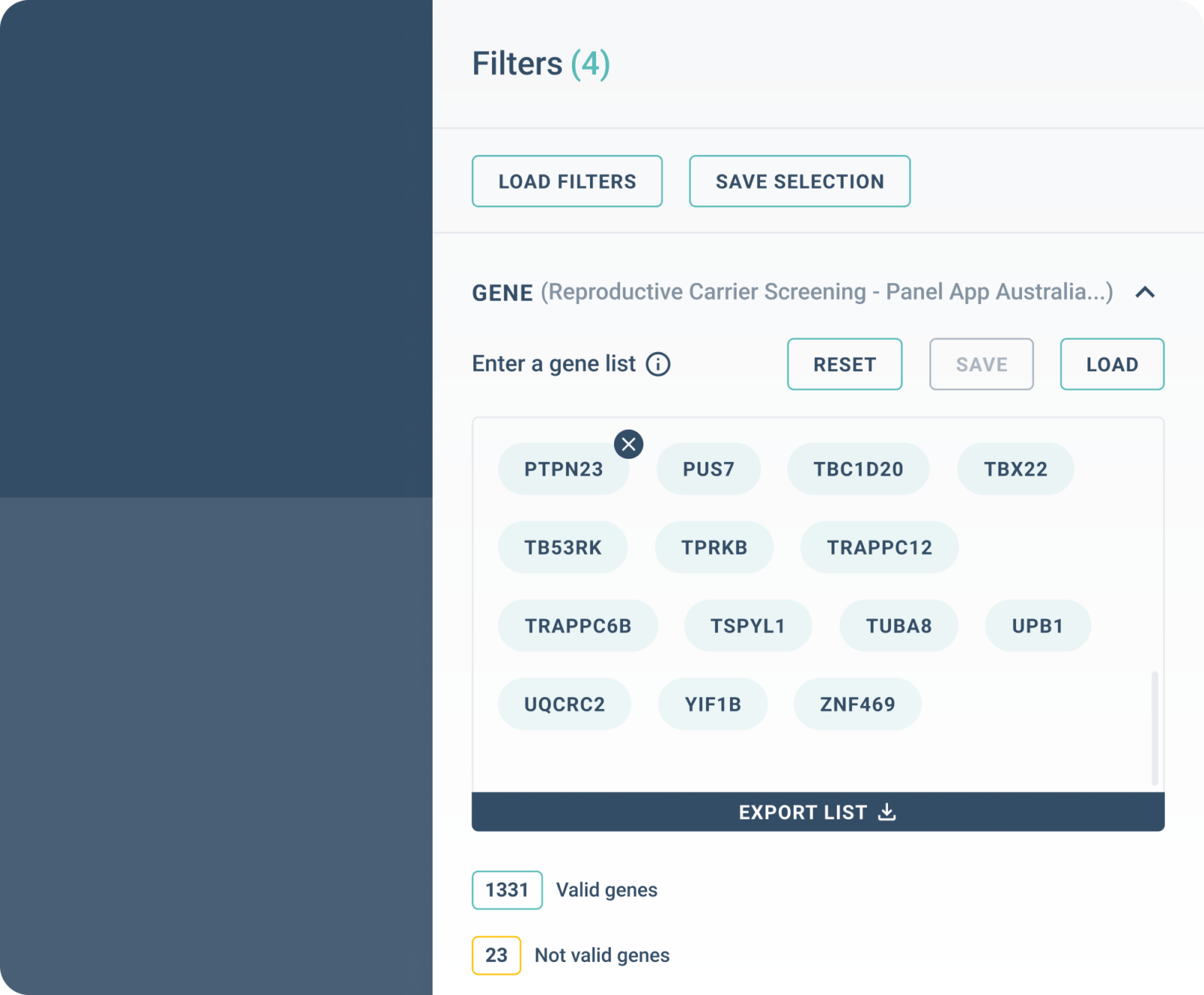The image size is (1204, 995).
Task: Click the TSPYL1 gene tag
Action: tap(747, 625)
